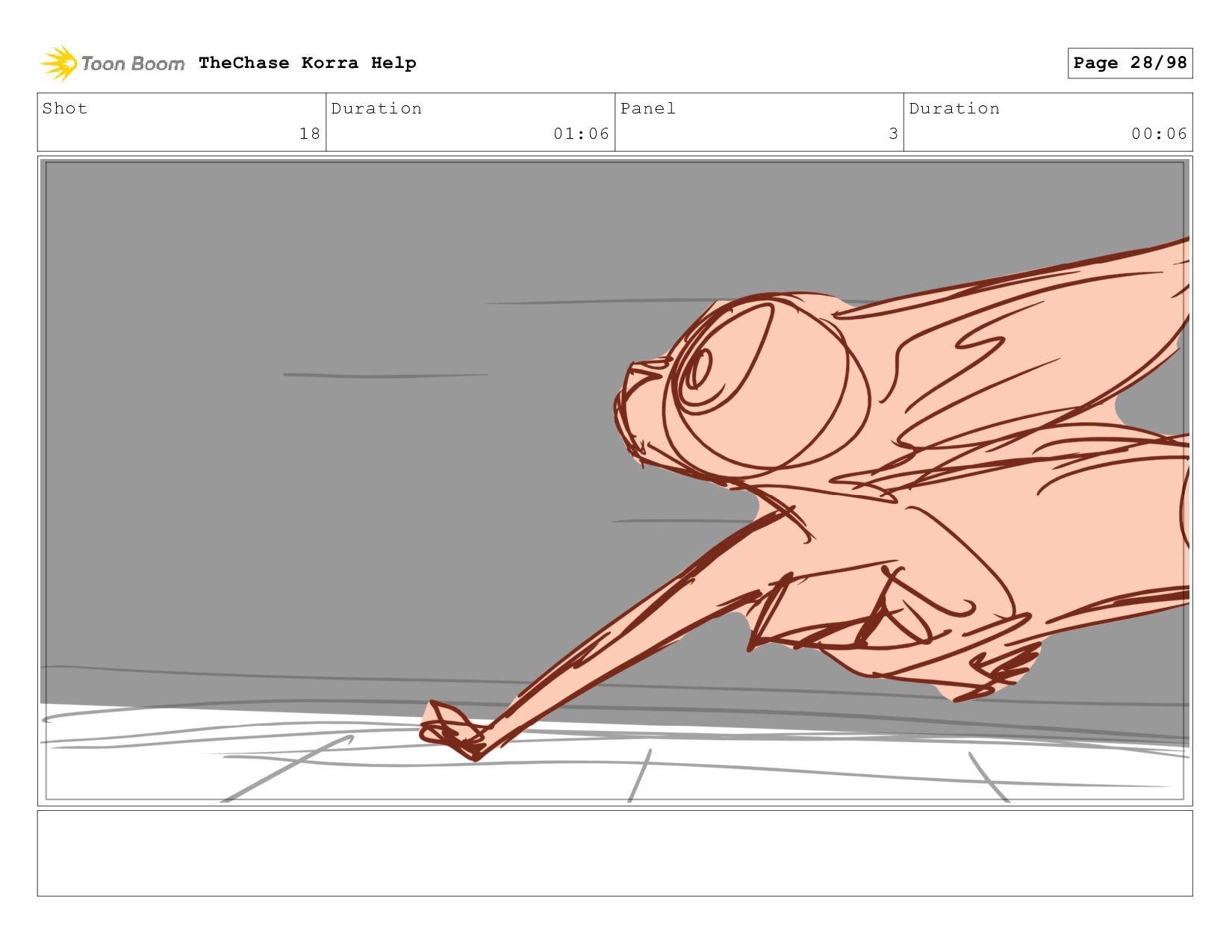Click the shot number value '18'
Viewport: 1232px width, 952px height.
tap(310, 134)
